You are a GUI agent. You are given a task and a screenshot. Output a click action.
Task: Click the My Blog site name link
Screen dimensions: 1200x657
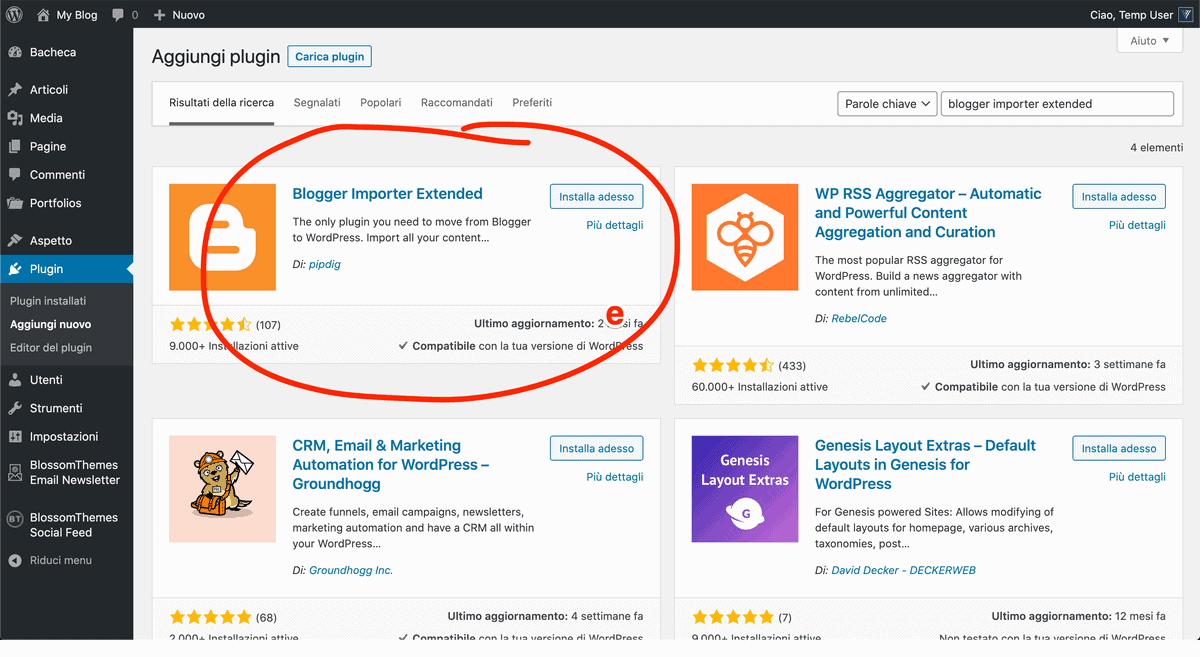(x=77, y=16)
